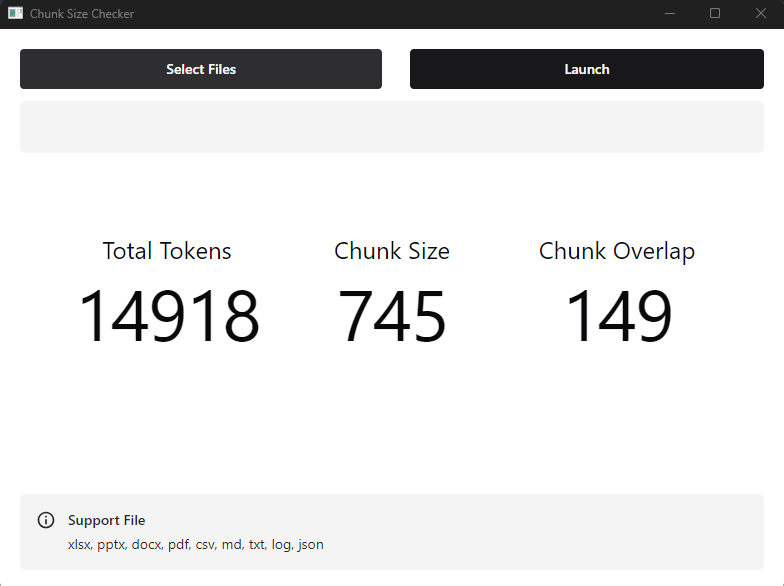The image size is (784, 586).
Task: Minimize the Chunk Size Checker window
Action: pos(670,14)
